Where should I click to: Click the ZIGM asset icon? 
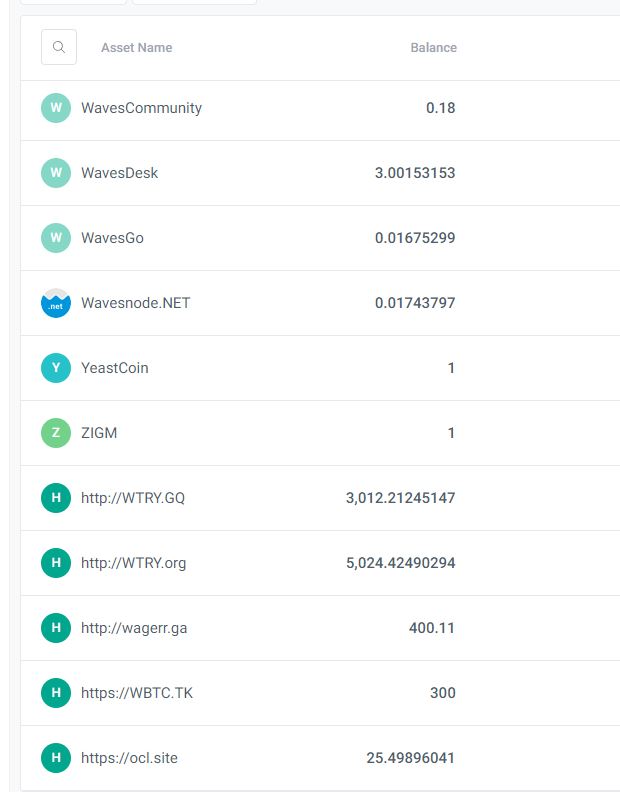[56, 433]
